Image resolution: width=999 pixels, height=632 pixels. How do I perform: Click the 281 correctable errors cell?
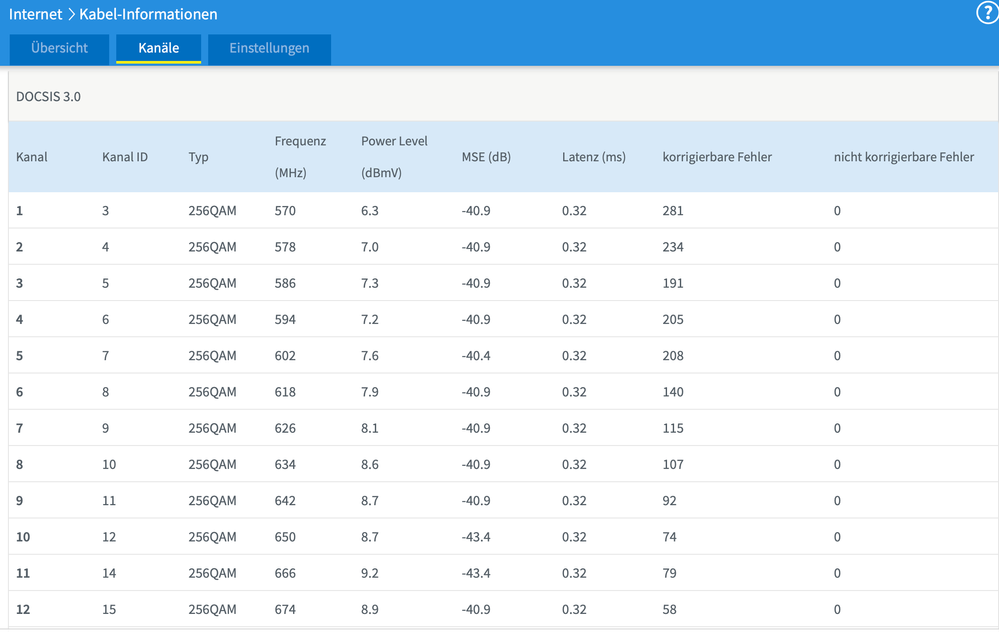(x=673, y=211)
